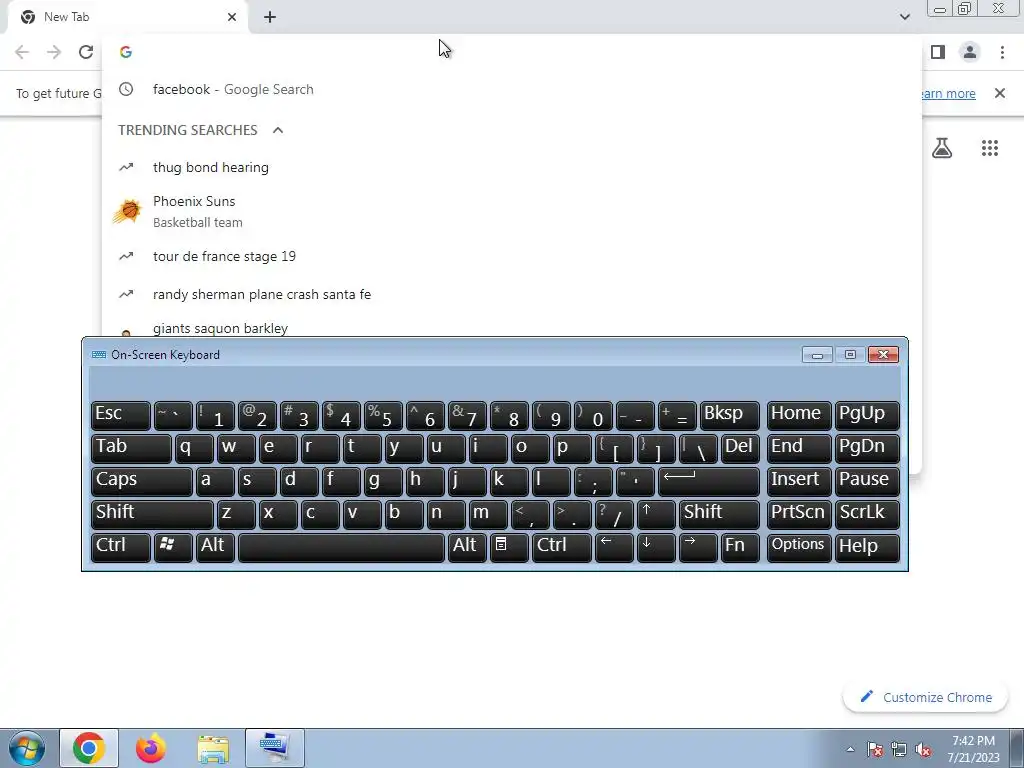Click the down arrow key

tap(656, 547)
